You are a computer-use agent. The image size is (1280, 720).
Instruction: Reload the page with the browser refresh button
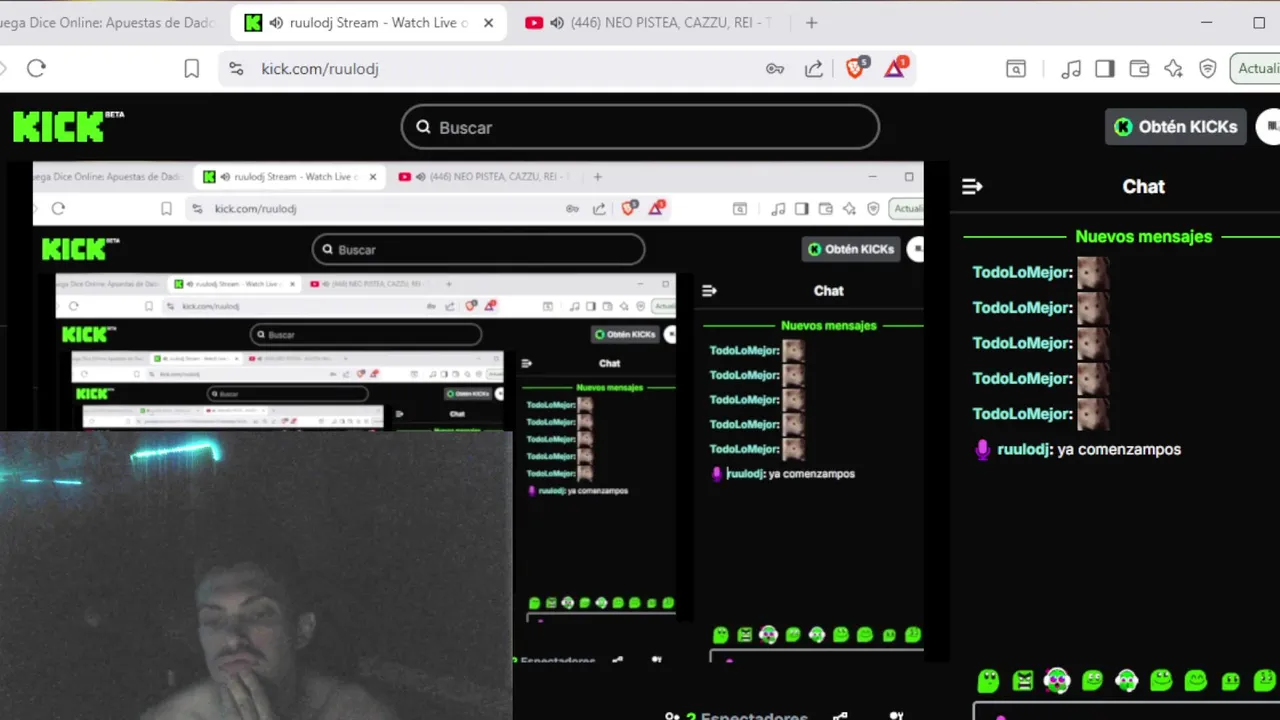(37, 68)
